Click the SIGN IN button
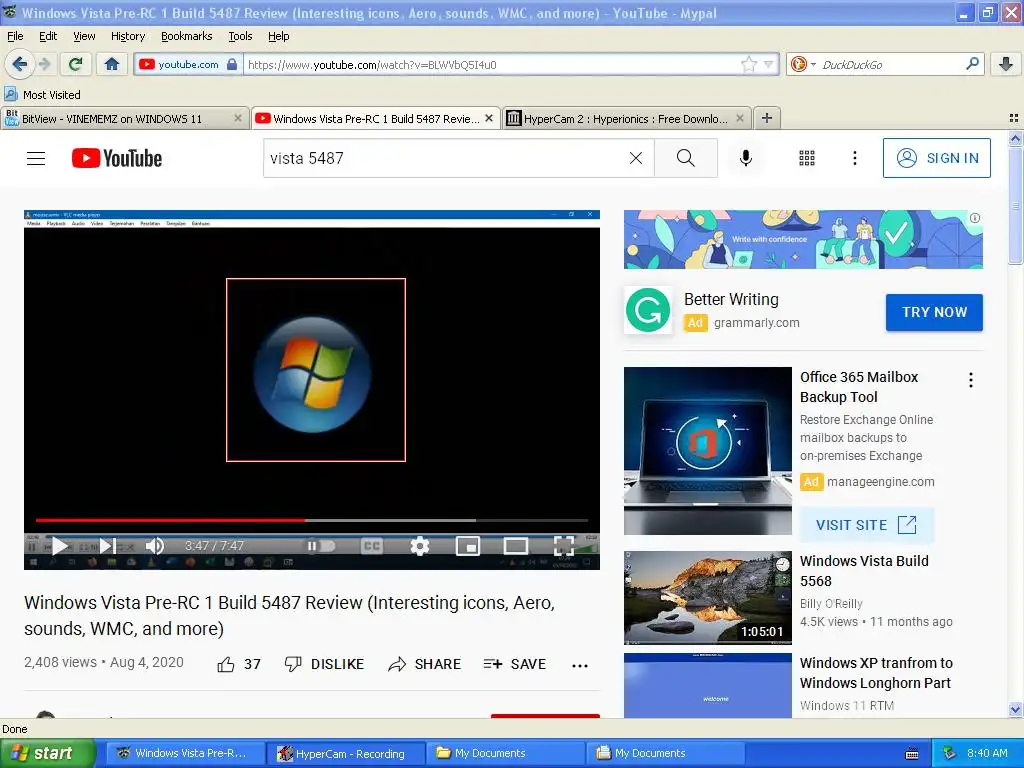Screen dimensions: 1024x768 (936, 158)
